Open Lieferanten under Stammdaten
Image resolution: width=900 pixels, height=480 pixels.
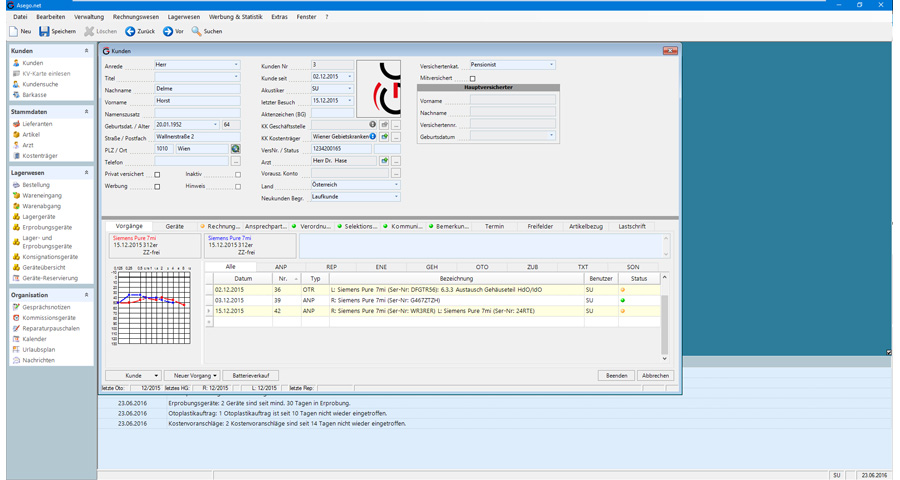tap(37, 124)
